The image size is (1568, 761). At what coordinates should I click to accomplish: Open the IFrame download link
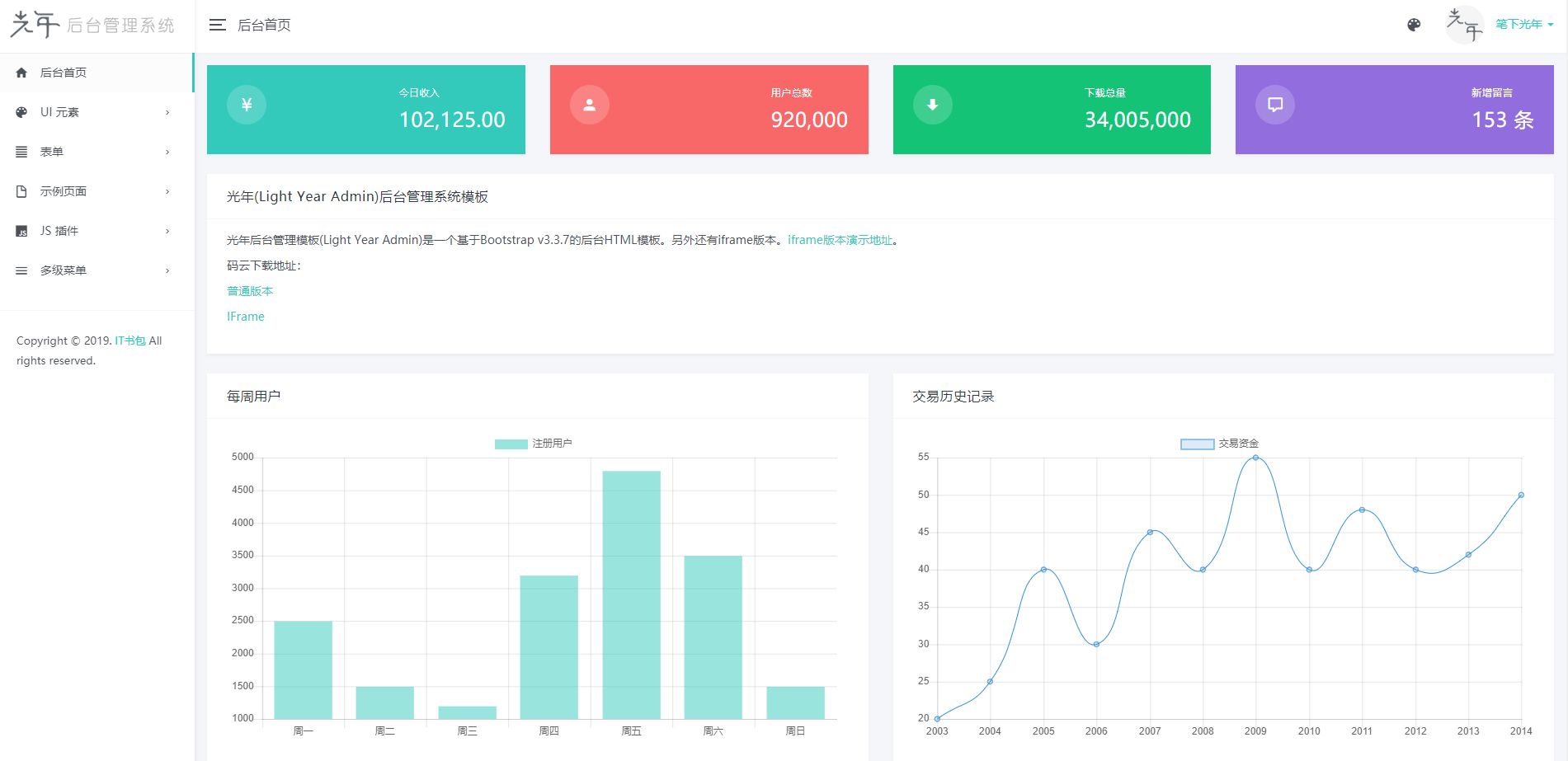[x=246, y=317]
